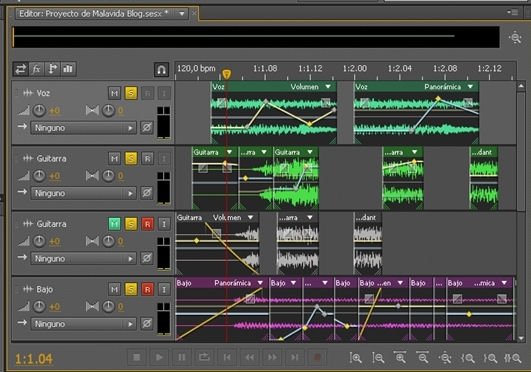Open first Bajo Panorámica clip dropdown
Viewport: 531px width, 372px height.
(260, 283)
